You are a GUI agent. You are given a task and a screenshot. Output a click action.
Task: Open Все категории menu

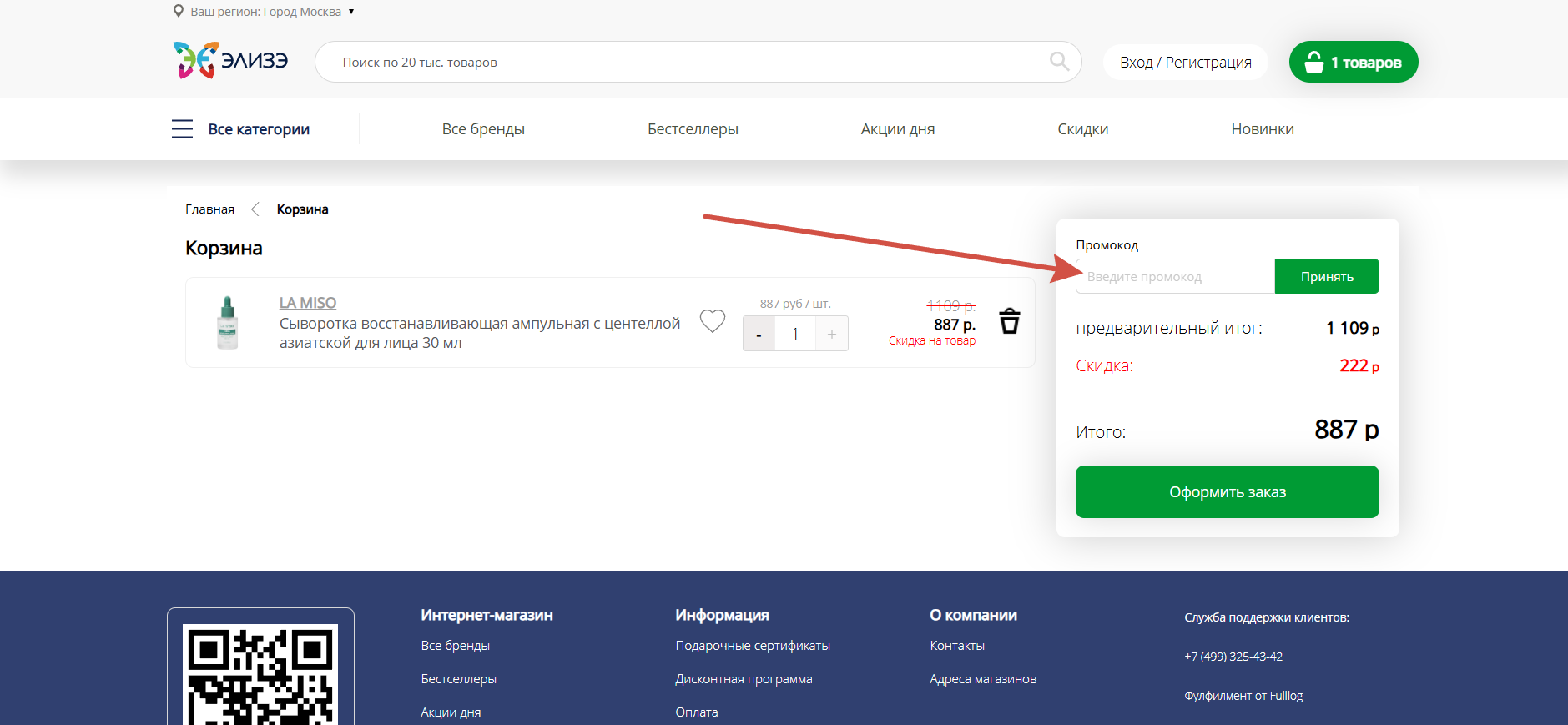pyautogui.click(x=259, y=129)
